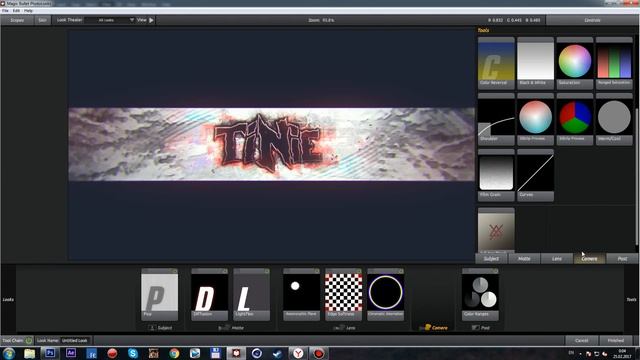
Task: Open the Edit menu
Action: (16, 11)
